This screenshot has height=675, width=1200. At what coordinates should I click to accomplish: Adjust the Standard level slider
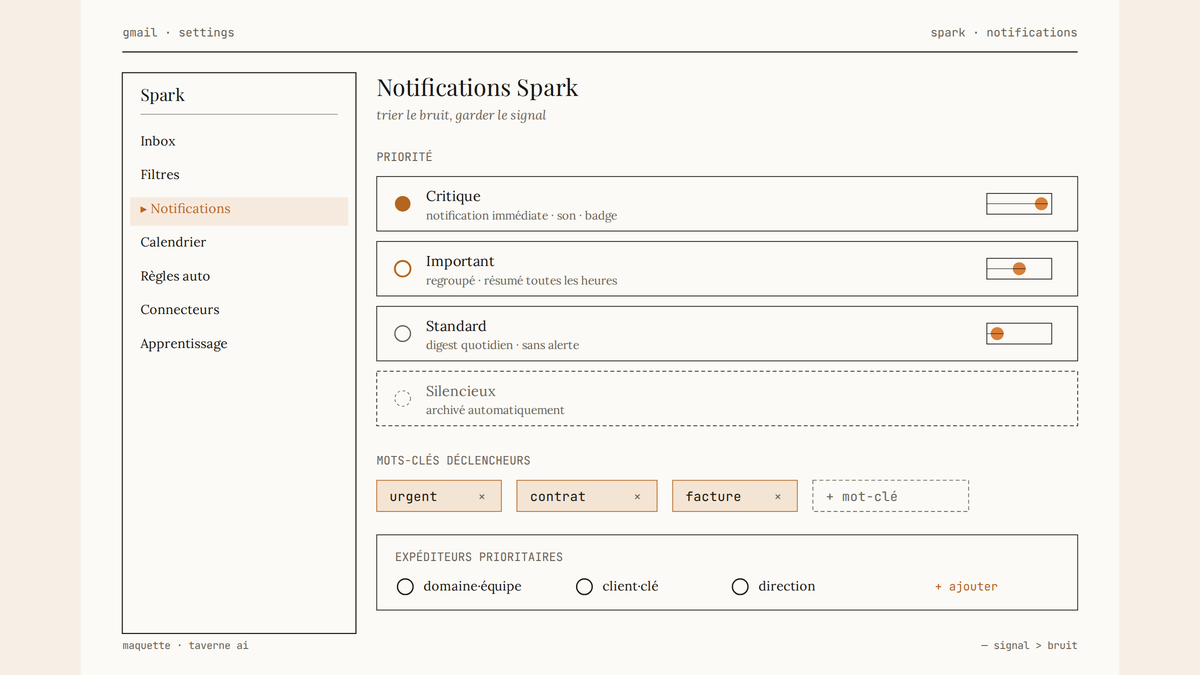pyautogui.click(x=1019, y=334)
